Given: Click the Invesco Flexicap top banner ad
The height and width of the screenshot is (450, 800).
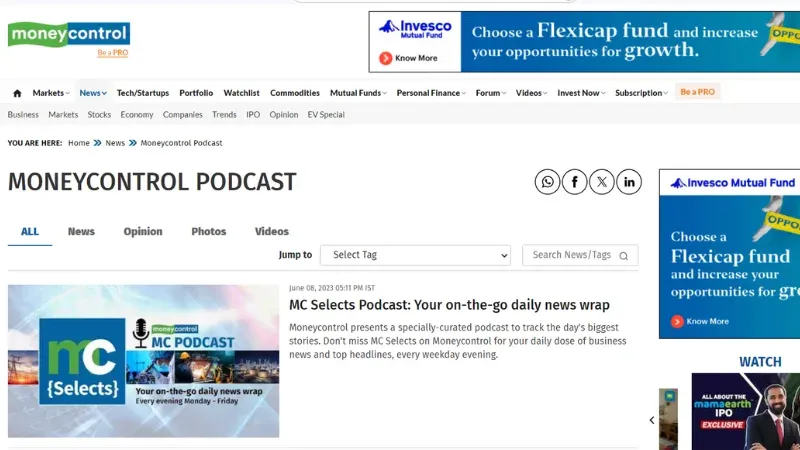Looking at the screenshot, I should pyautogui.click(x=584, y=42).
